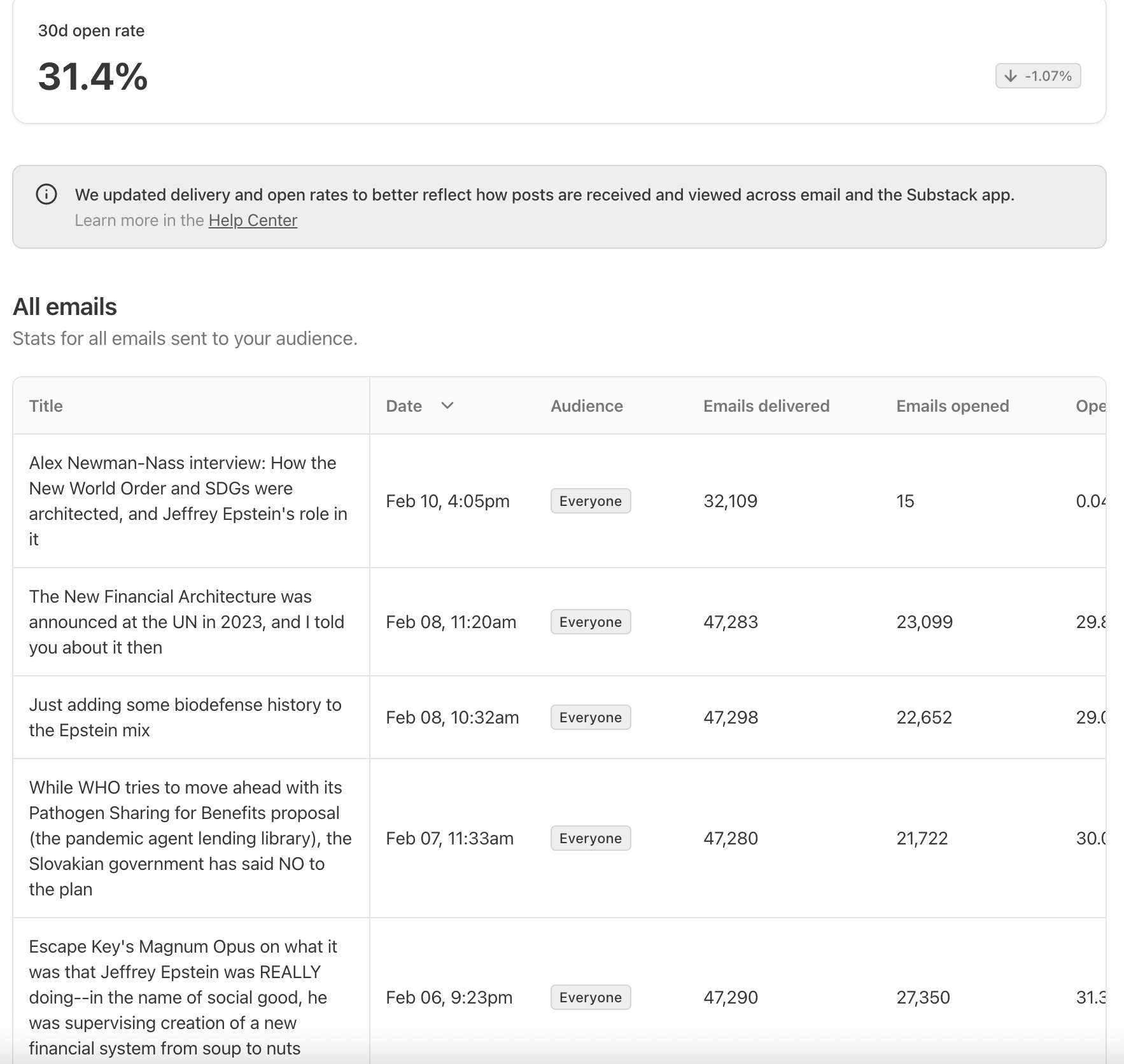Click the Everyone badge for Feb 07 email

point(590,838)
